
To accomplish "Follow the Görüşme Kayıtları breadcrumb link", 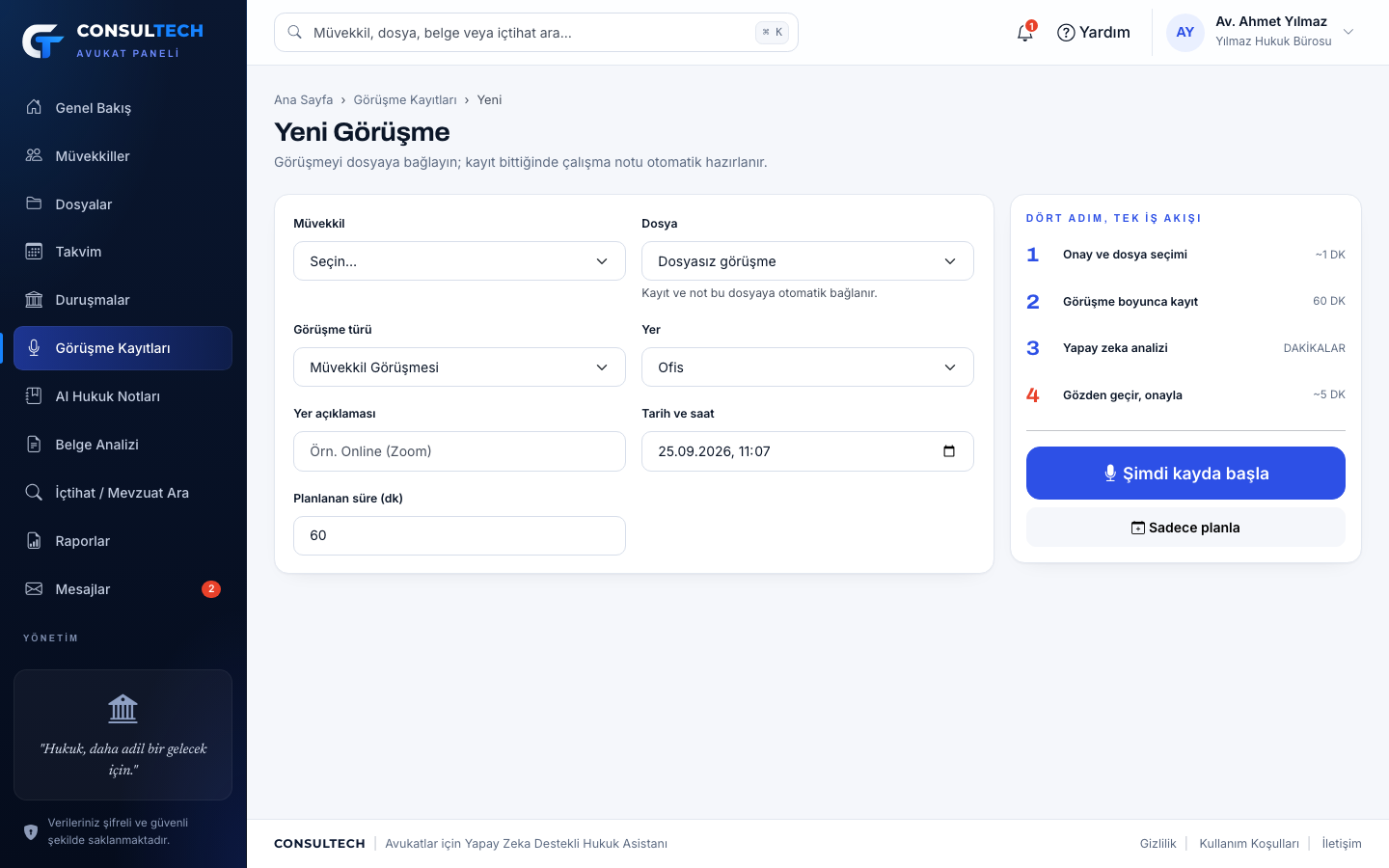I will click(x=405, y=100).
